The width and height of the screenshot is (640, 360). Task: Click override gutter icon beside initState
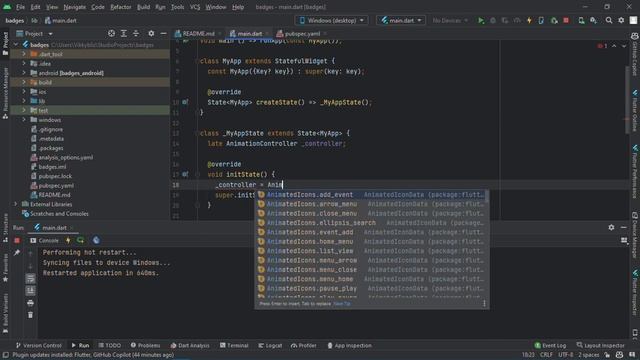(185, 174)
